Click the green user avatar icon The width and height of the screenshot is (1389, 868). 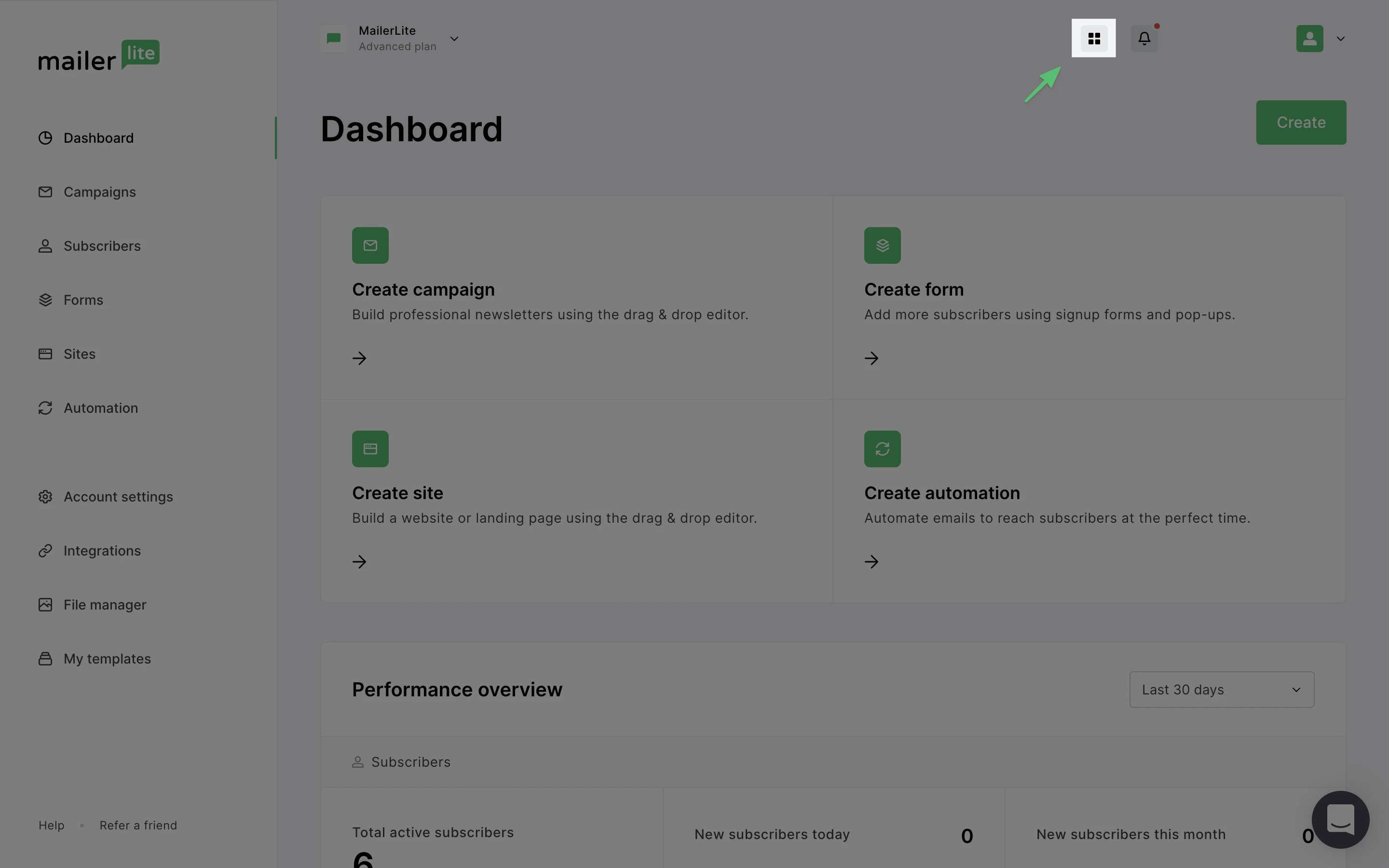pyautogui.click(x=1309, y=39)
